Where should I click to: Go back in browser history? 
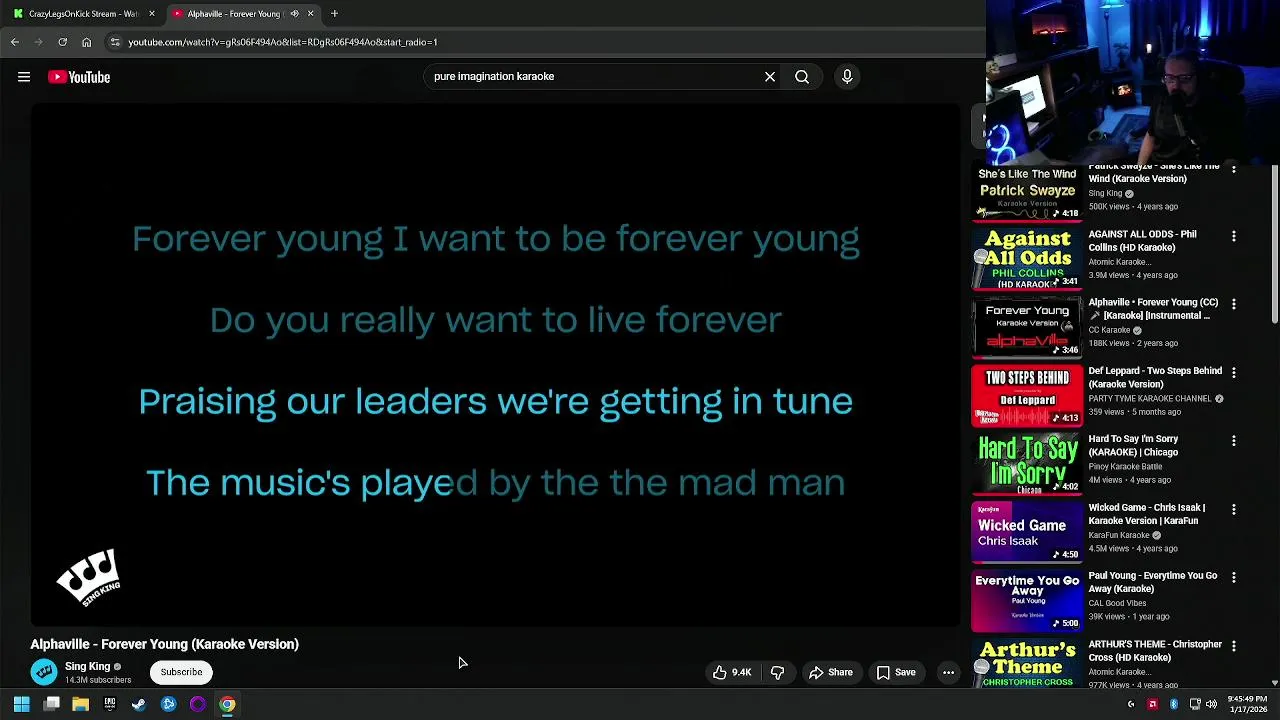coord(15,42)
